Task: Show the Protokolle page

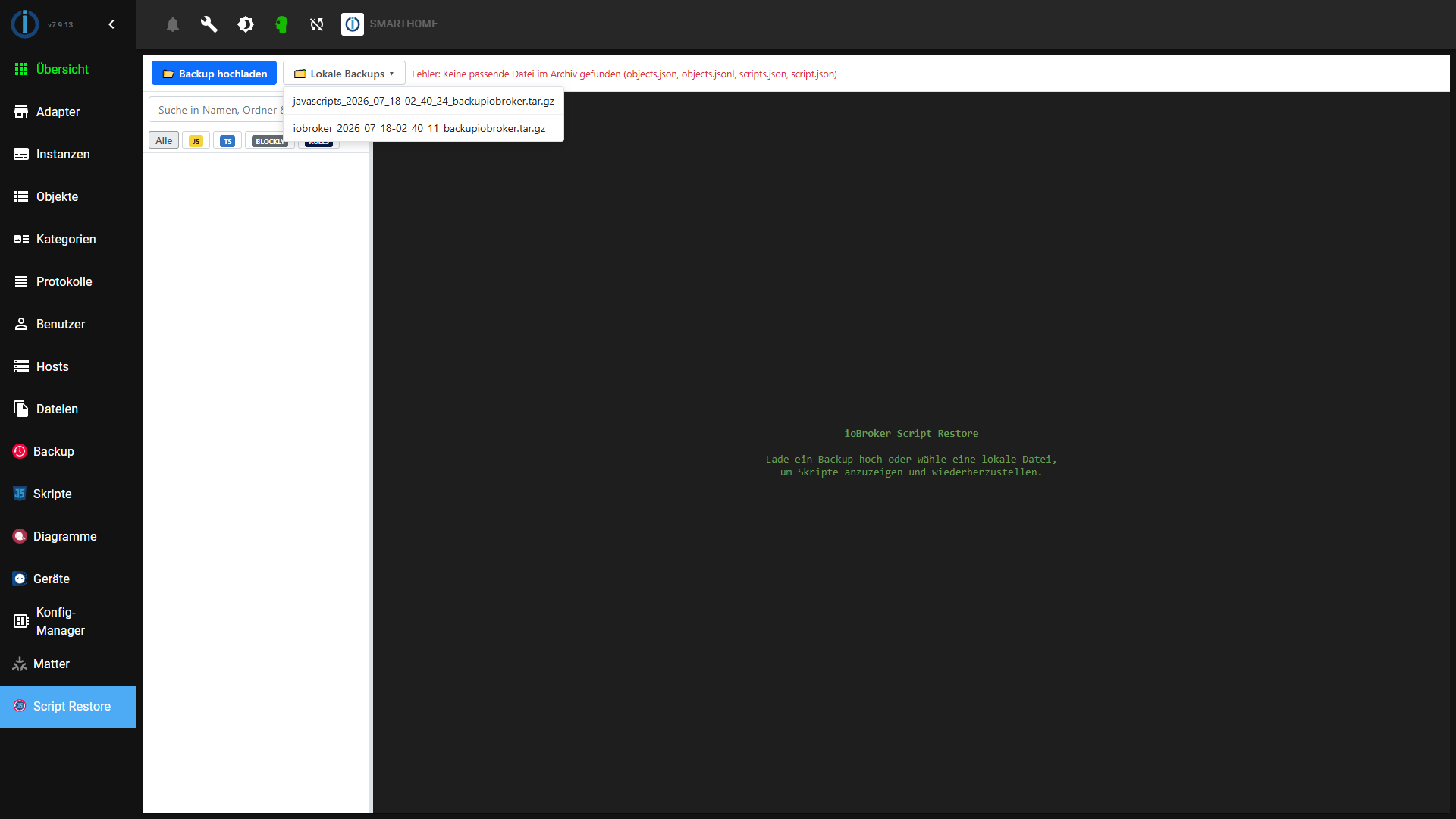Action: pyautogui.click(x=68, y=281)
